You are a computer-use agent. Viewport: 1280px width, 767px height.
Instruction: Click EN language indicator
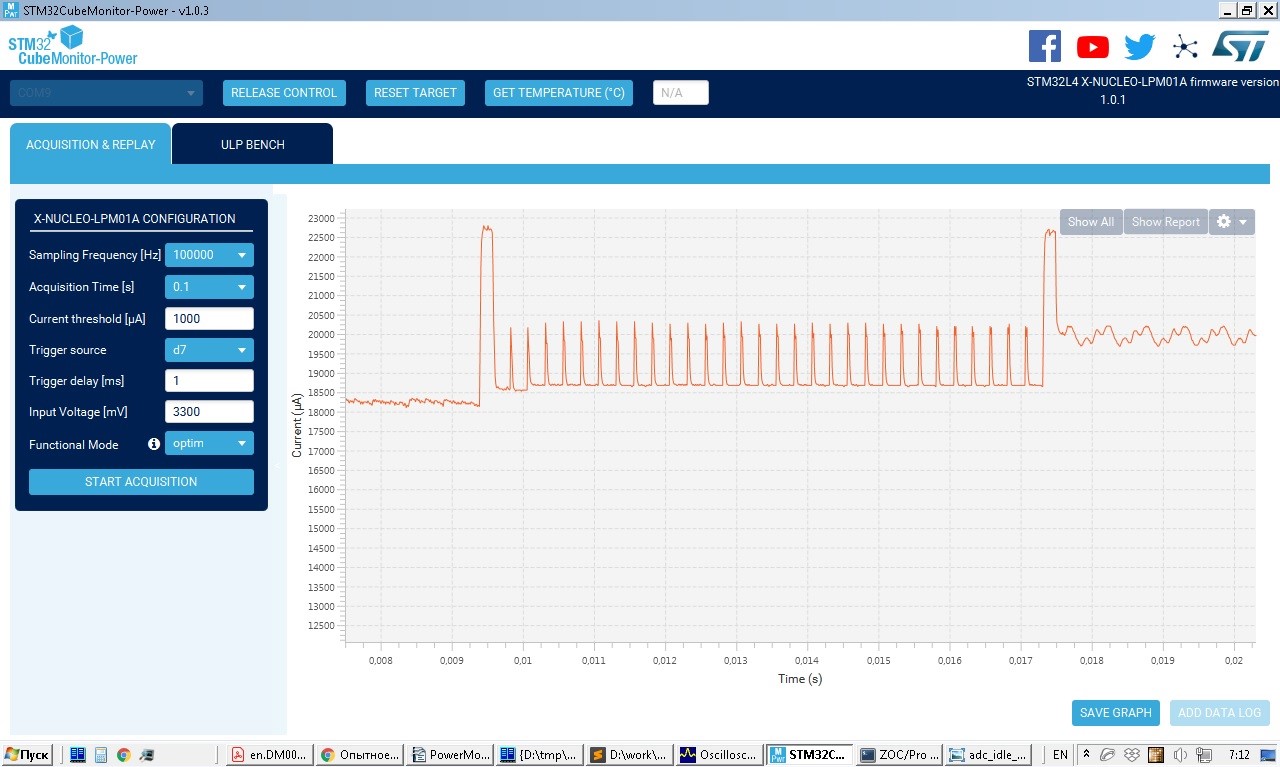(x=1060, y=755)
